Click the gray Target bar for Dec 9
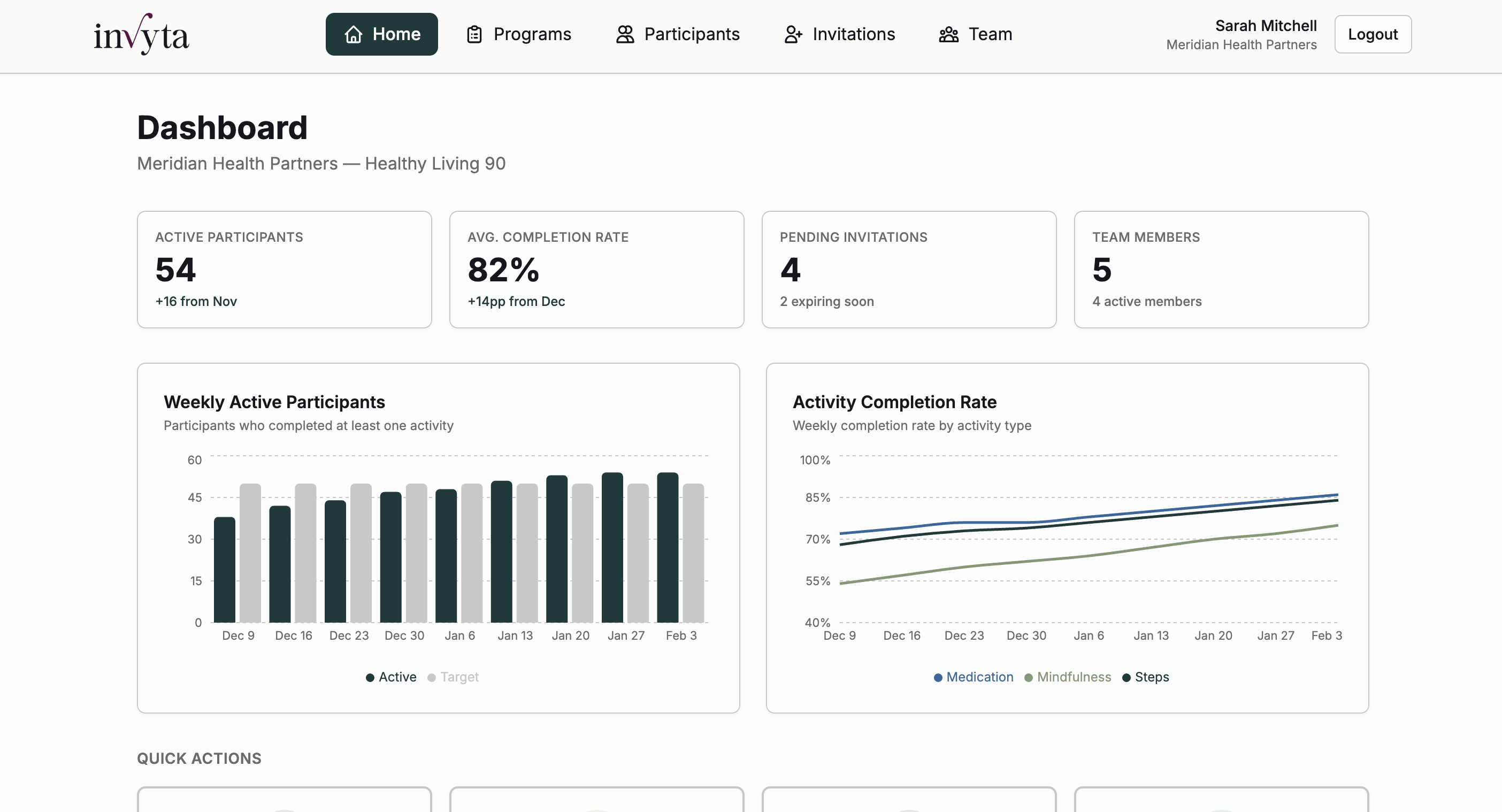This screenshot has height=812, width=1502. tap(250, 553)
